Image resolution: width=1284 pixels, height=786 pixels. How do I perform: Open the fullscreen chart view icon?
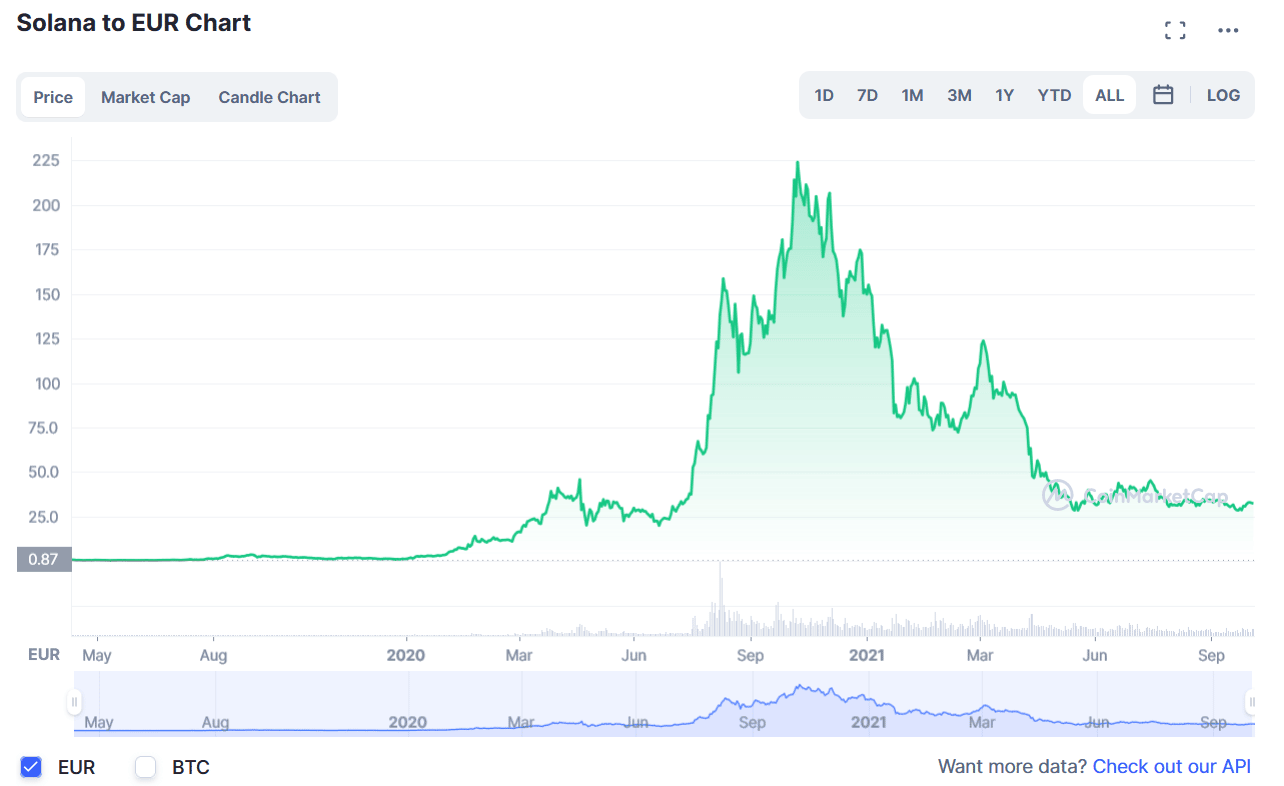click(x=1175, y=31)
